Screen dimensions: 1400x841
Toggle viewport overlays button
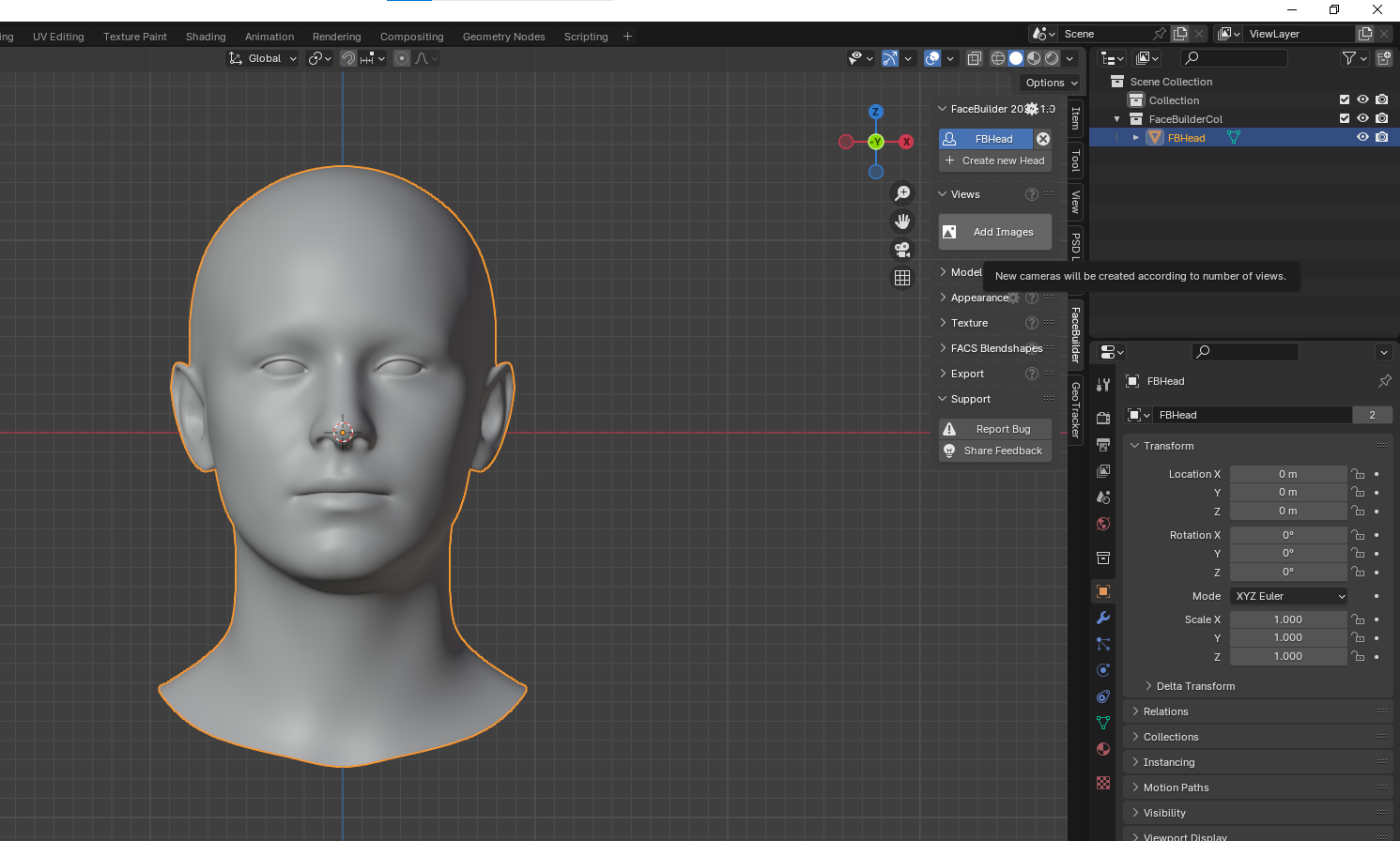tap(932, 58)
